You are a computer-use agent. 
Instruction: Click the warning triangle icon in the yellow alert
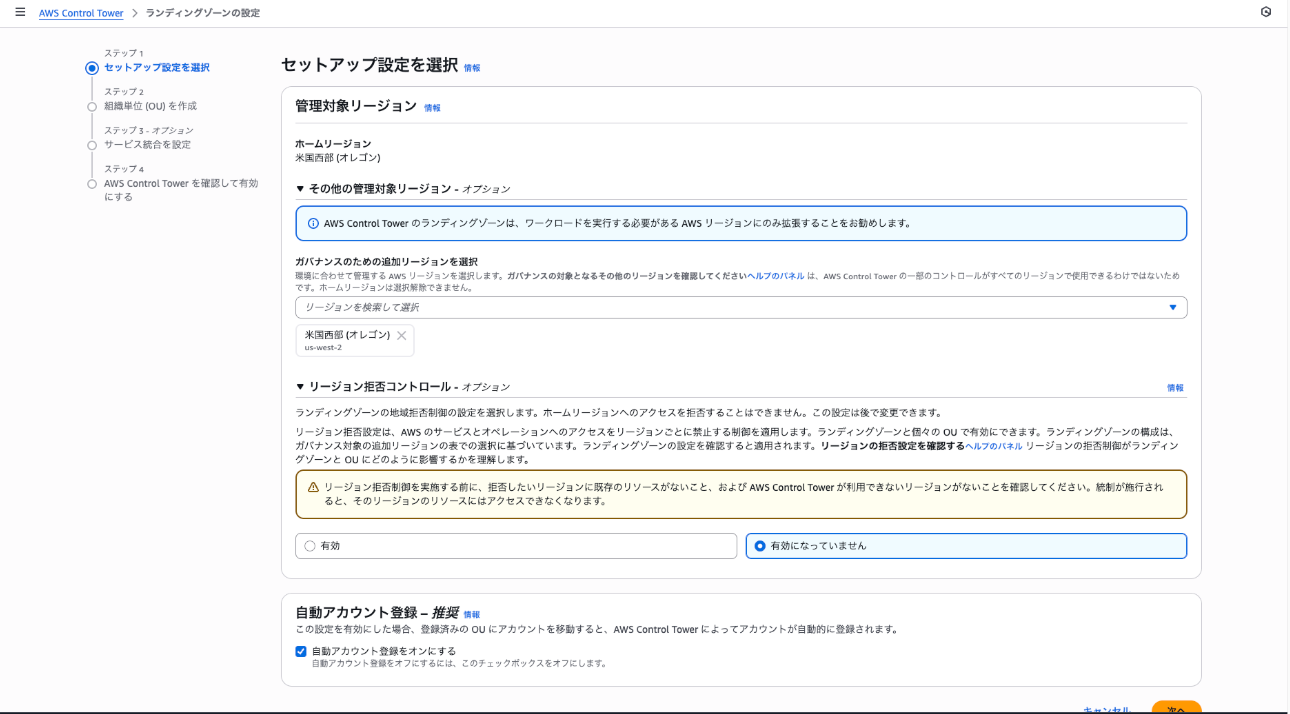[x=313, y=487]
